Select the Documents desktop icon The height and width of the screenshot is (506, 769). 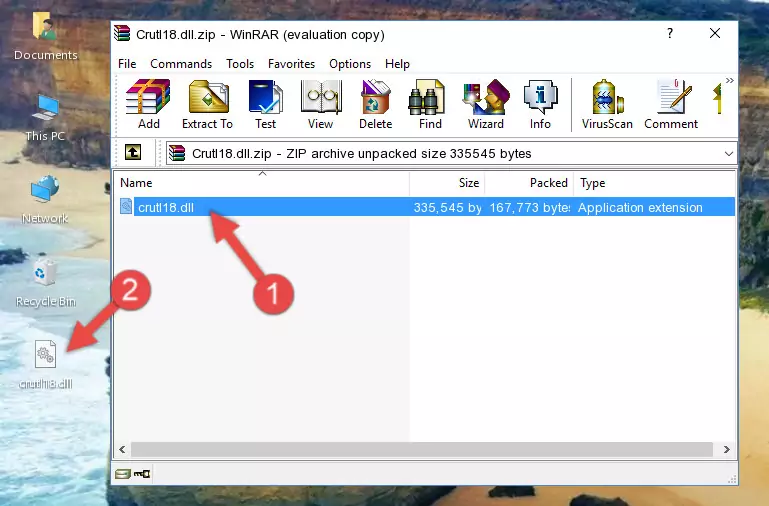point(45,36)
